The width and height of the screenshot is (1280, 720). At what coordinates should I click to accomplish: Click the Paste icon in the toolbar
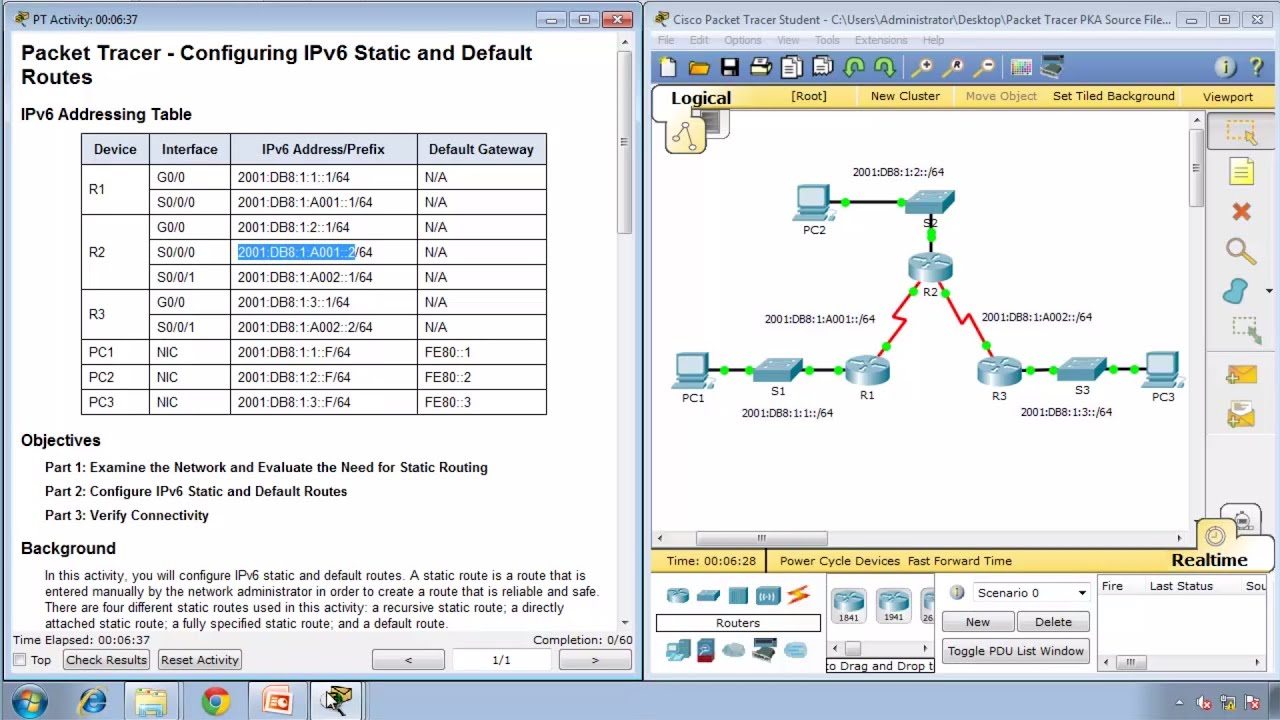coord(822,67)
